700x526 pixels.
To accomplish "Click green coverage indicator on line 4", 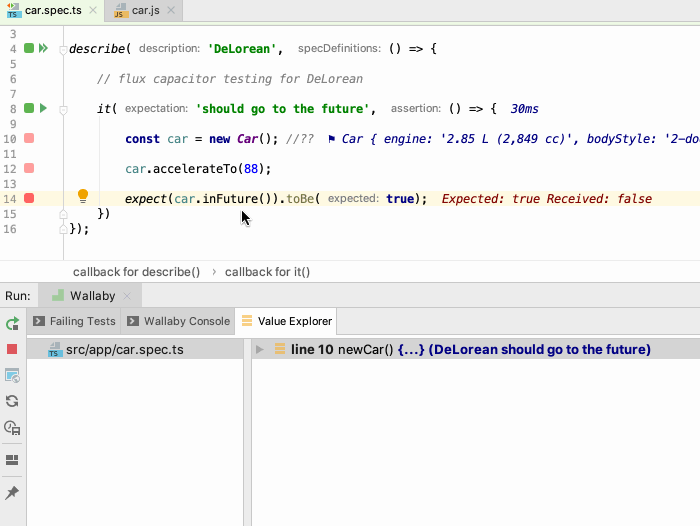I will 29,48.
